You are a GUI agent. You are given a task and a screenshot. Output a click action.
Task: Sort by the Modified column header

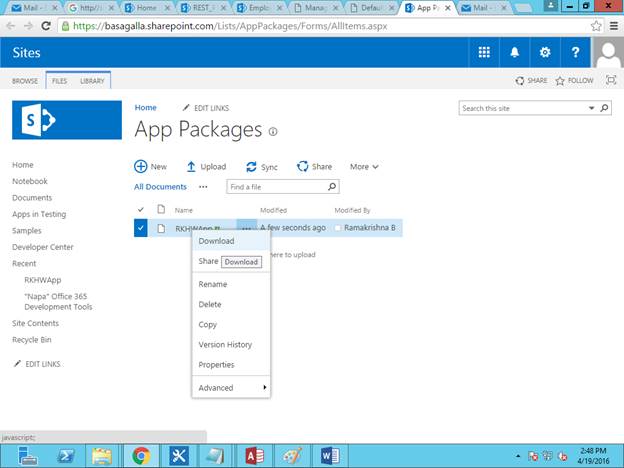click(273, 210)
